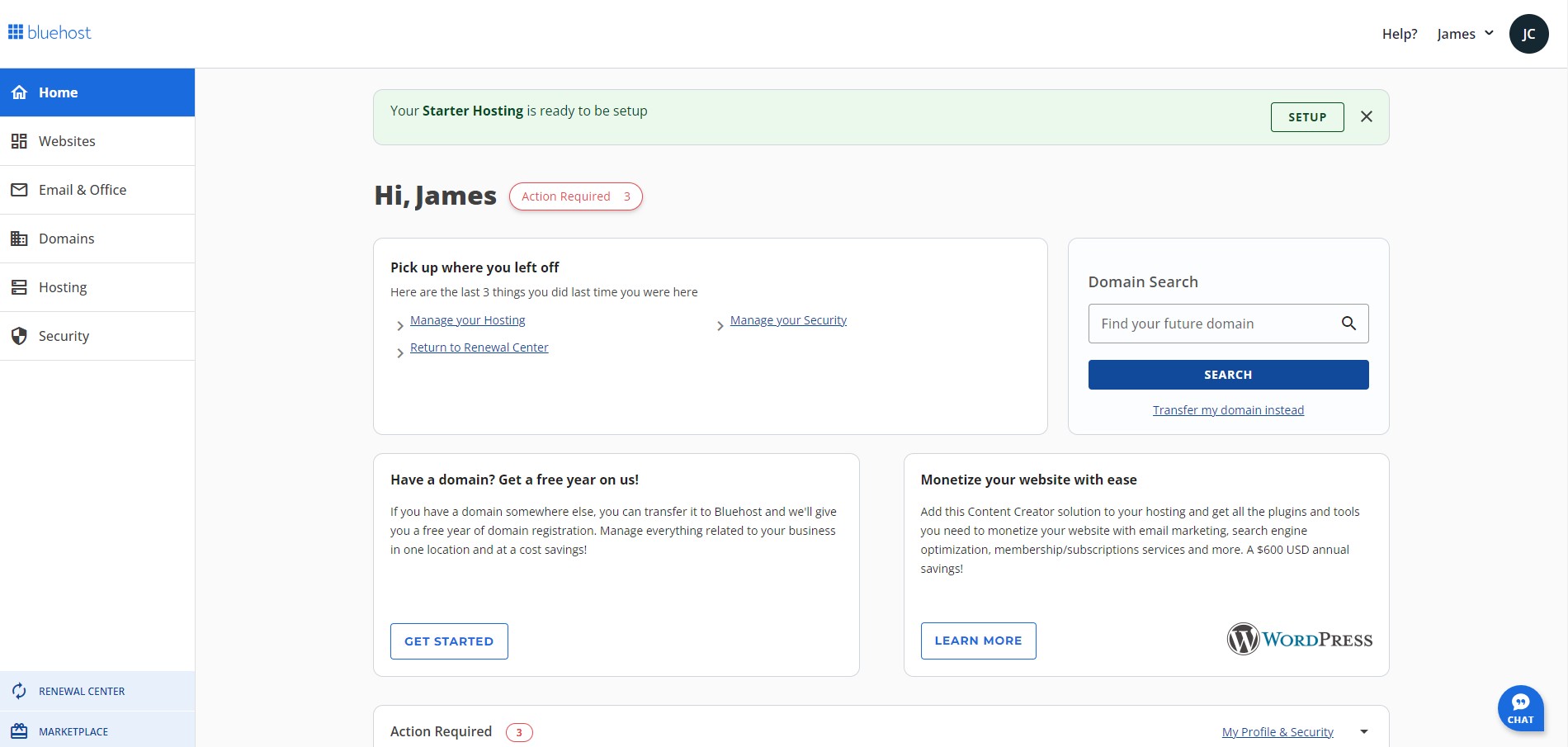Click chevron beside Manage your Security
1568x747 pixels.
tap(720, 325)
